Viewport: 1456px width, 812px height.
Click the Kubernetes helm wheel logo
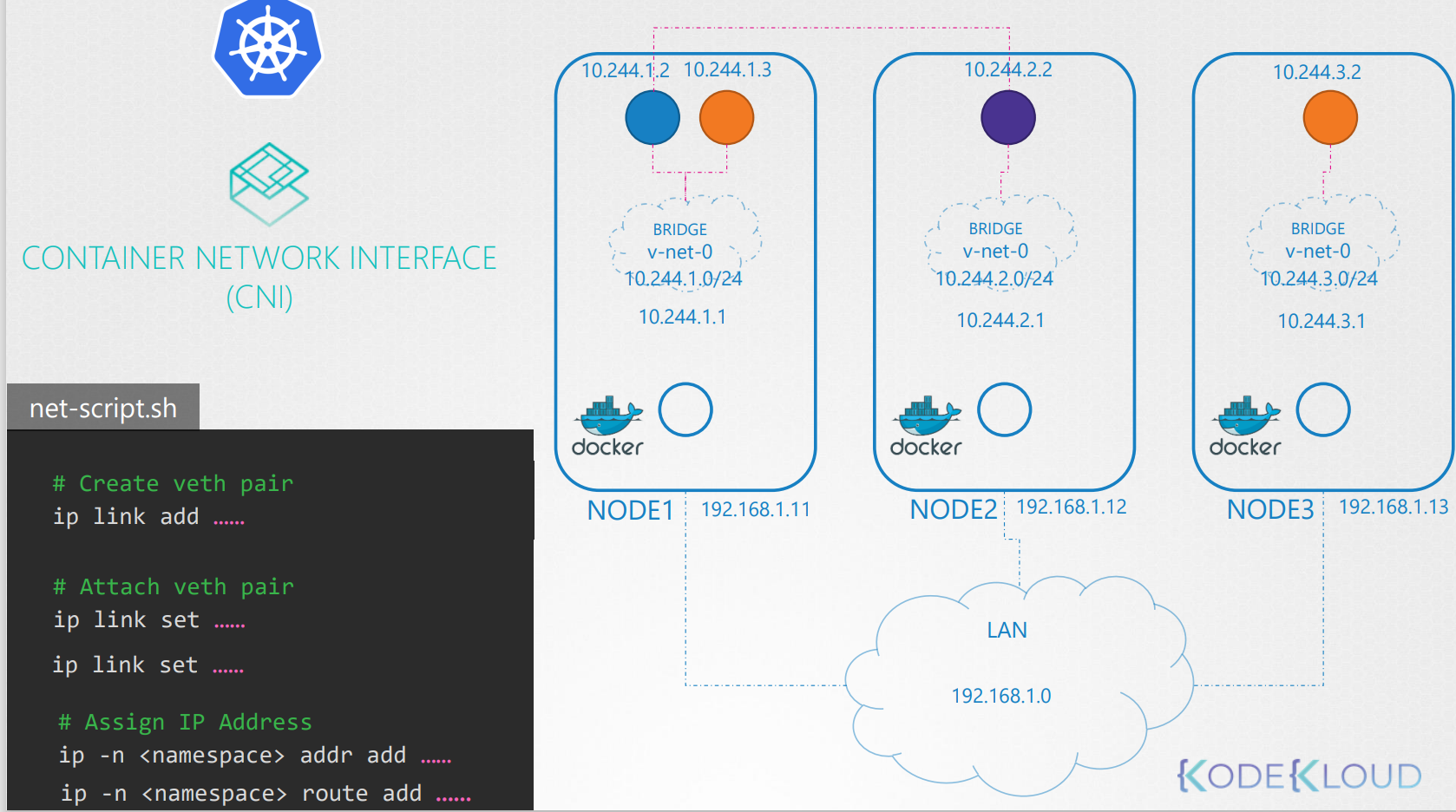pos(268,46)
